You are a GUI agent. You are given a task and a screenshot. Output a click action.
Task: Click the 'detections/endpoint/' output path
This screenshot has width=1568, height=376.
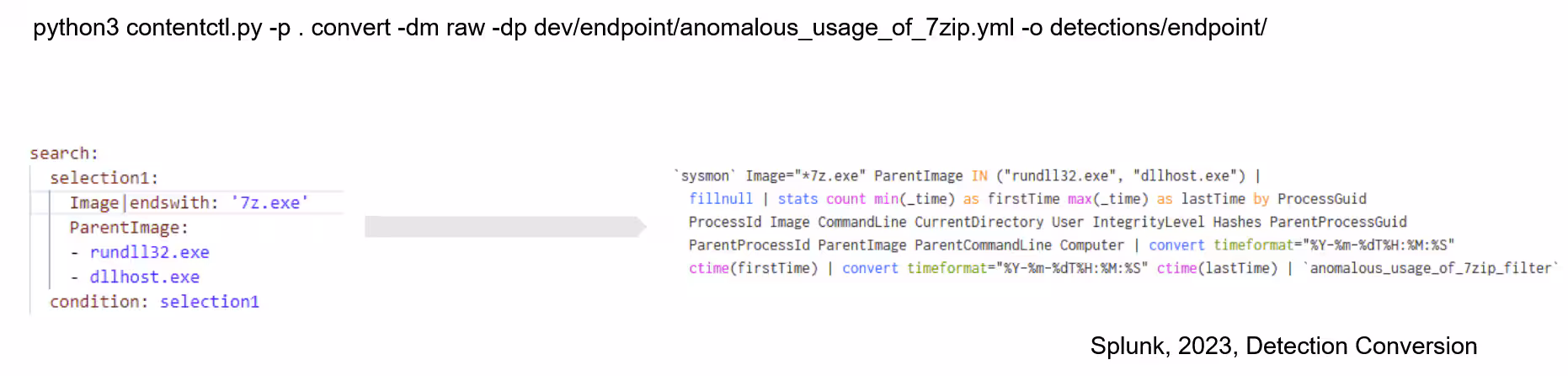click(1158, 28)
